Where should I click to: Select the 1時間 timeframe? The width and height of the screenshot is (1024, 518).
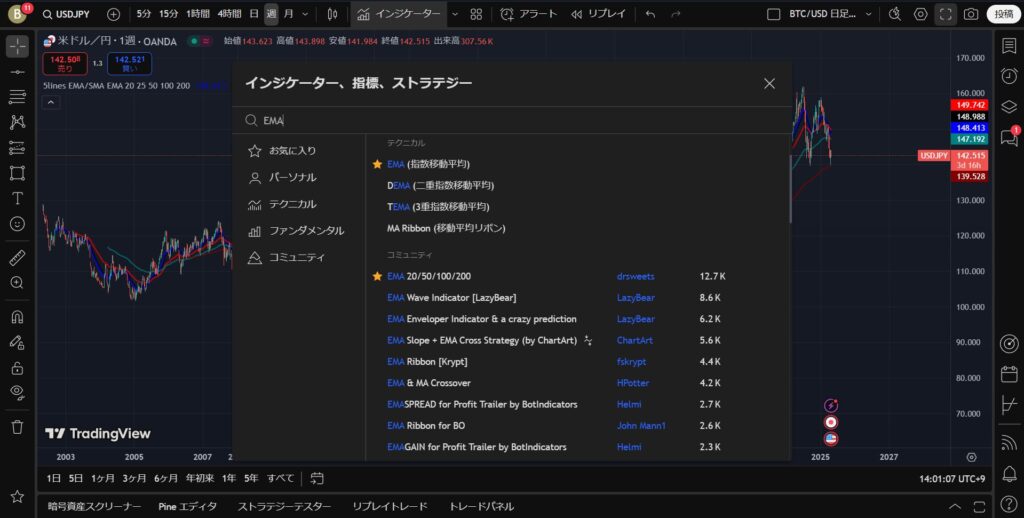198,14
